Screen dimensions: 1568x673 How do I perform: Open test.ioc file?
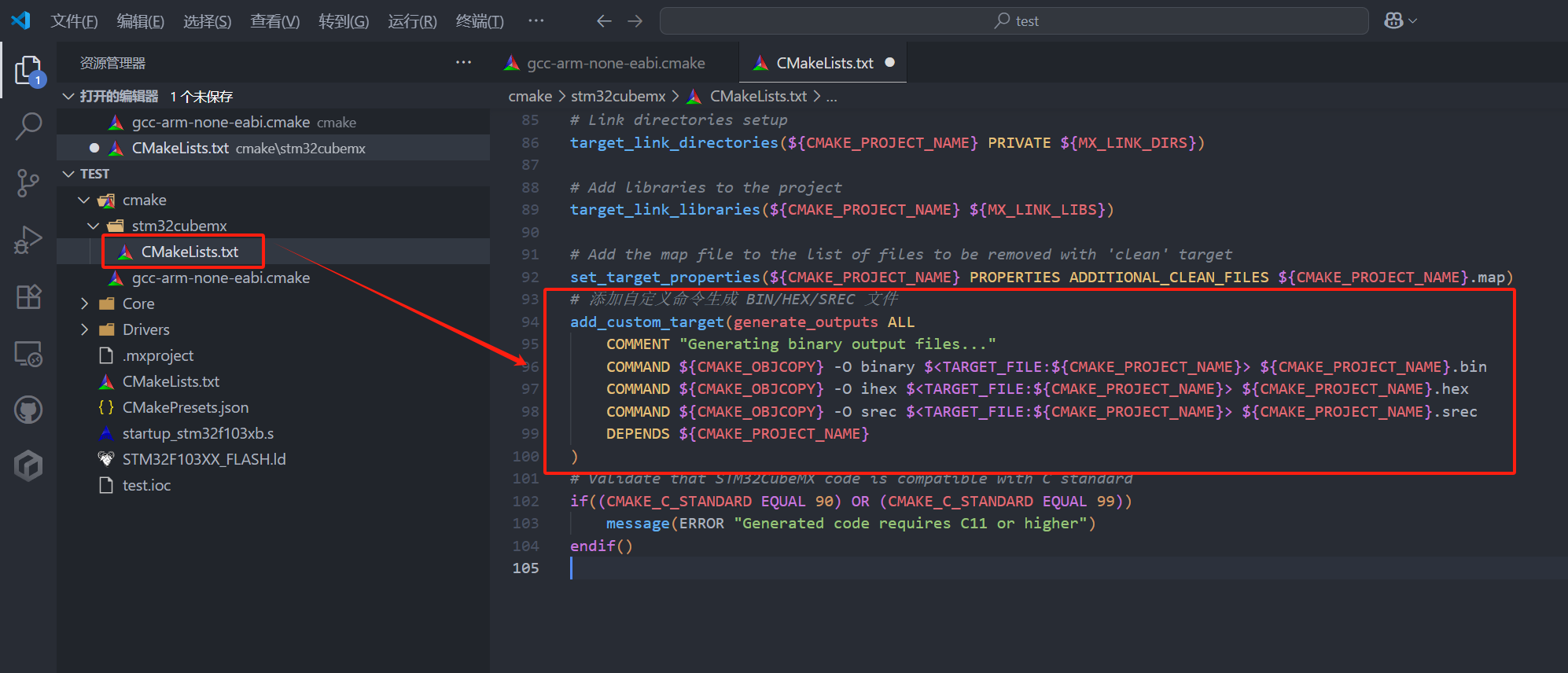click(274, 485)
